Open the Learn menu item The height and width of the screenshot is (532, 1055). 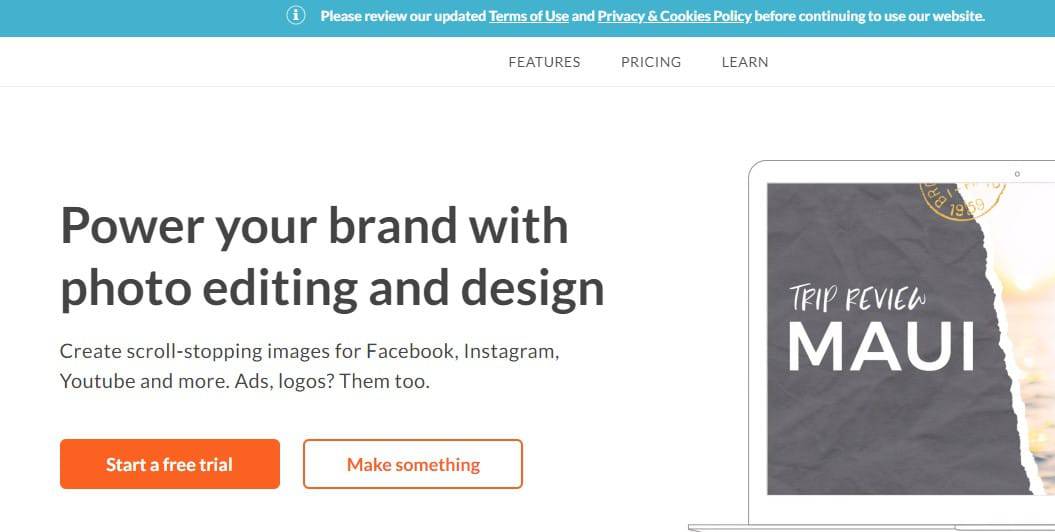[x=745, y=62]
